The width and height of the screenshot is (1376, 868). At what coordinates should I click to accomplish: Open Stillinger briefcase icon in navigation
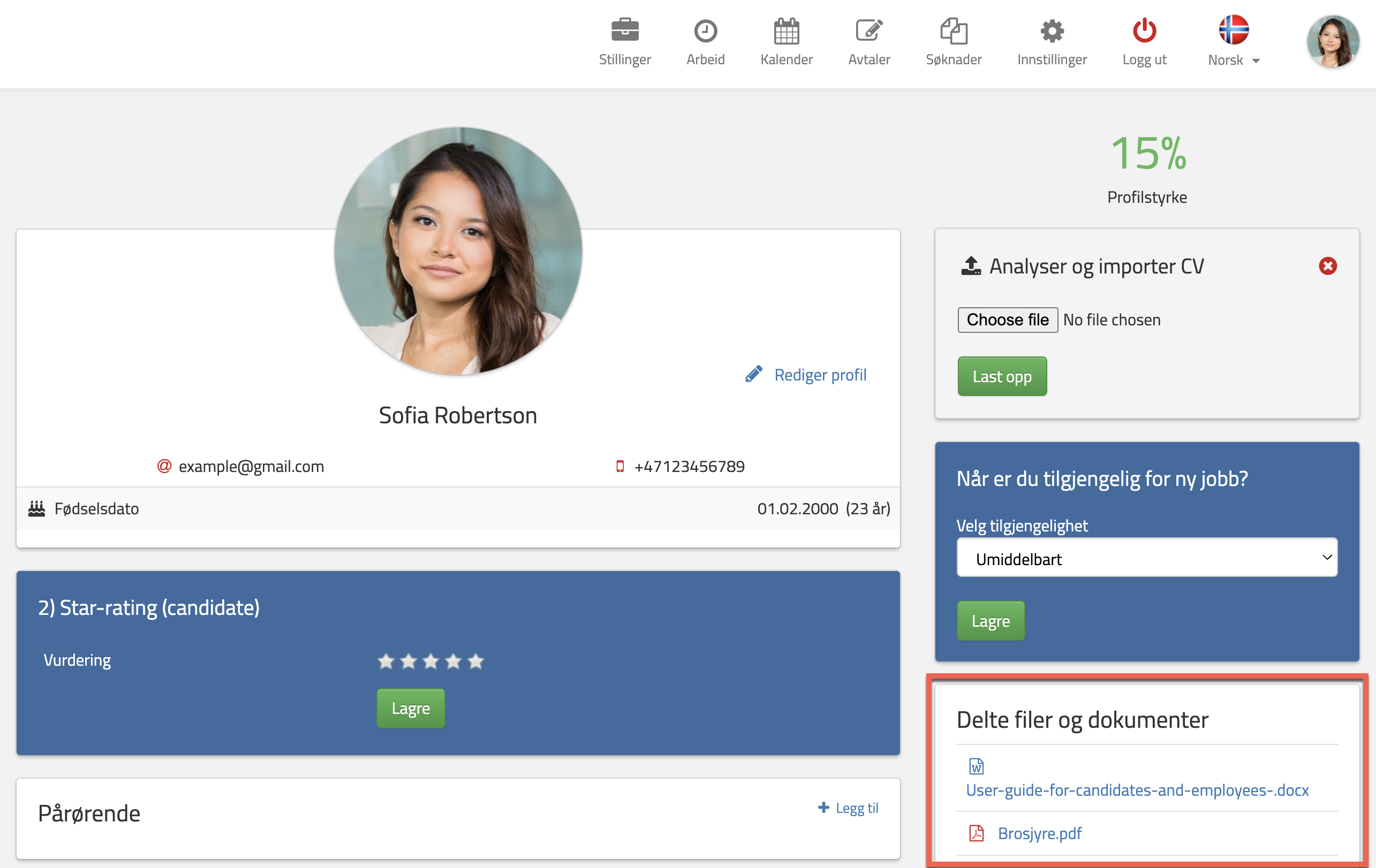(625, 31)
